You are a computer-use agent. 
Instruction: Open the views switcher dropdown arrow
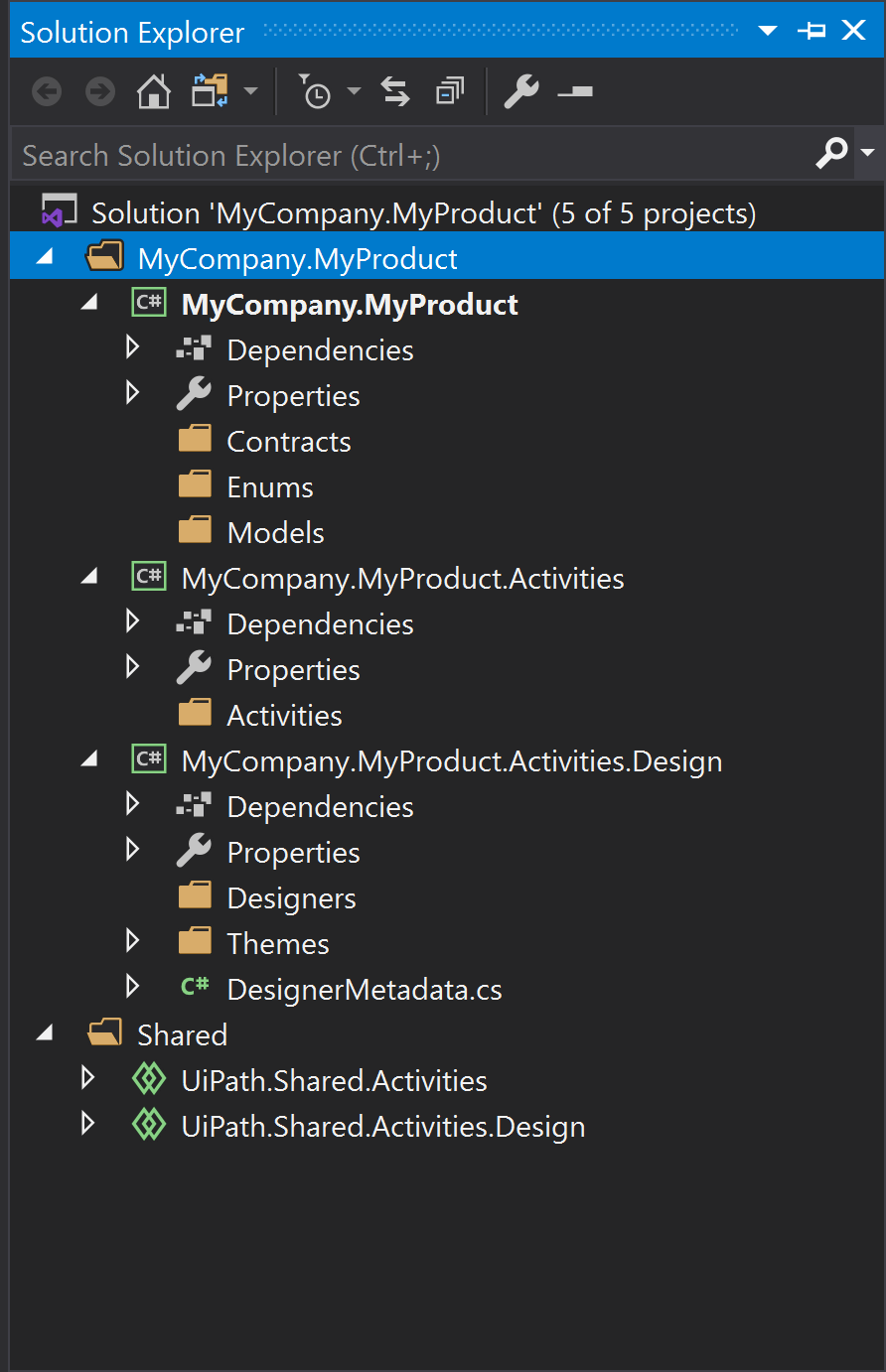tap(250, 92)
